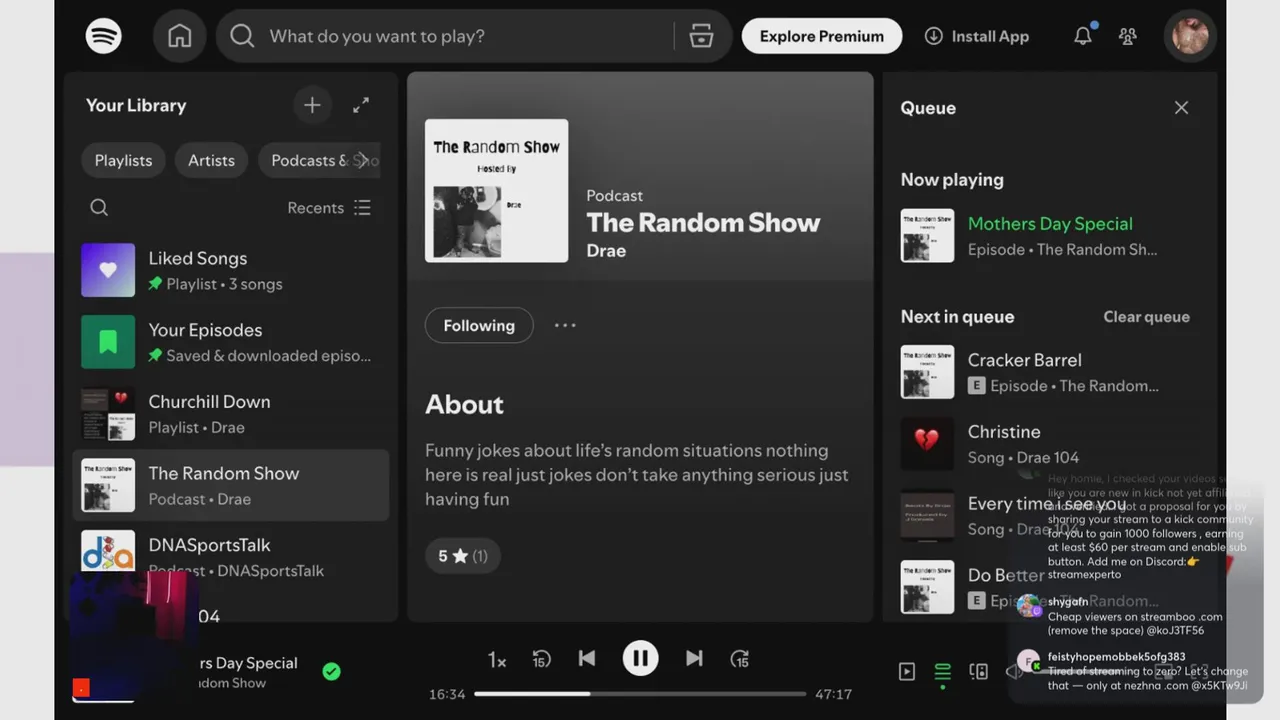Viewport: 1280px width, 720px height.
Task: Play Do Better episode from queue
Action: 1046,587
